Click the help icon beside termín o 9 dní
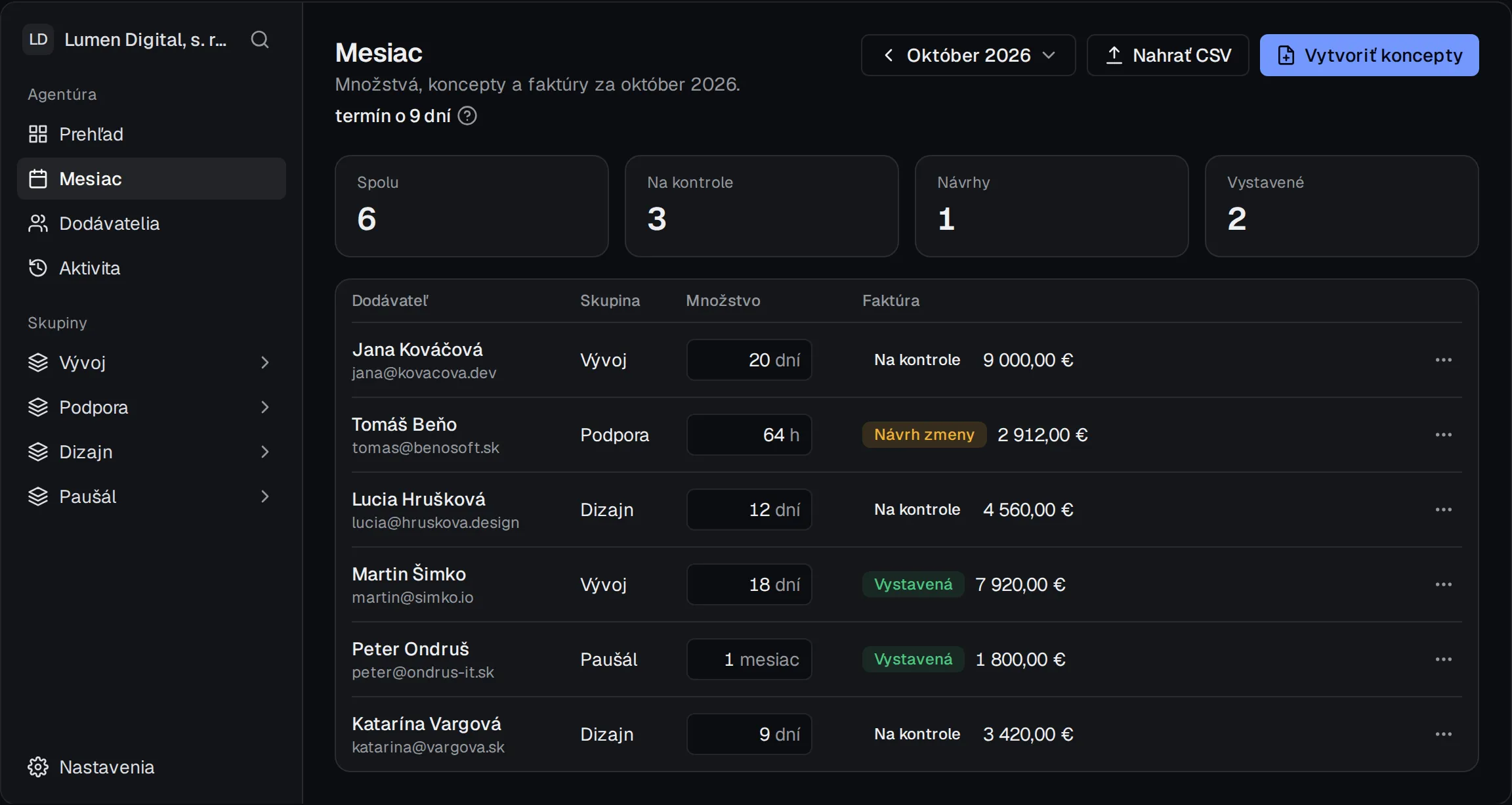Viewport: 1512px width, 805px height. coord(467,116)
